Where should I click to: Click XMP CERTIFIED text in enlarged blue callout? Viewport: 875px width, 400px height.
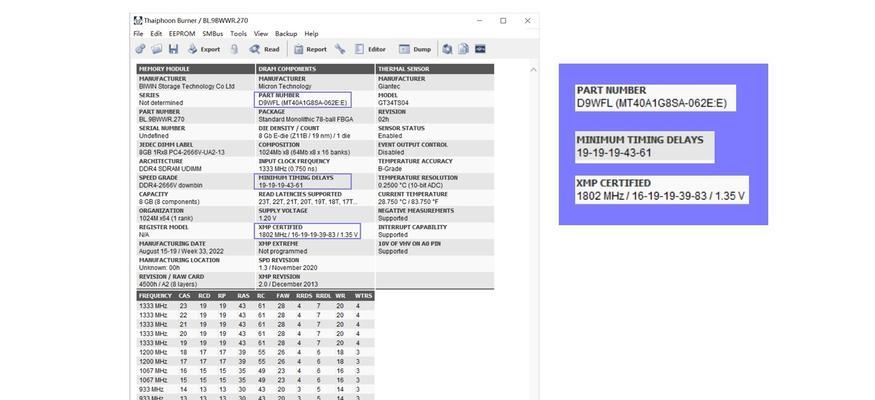point(613,183)
